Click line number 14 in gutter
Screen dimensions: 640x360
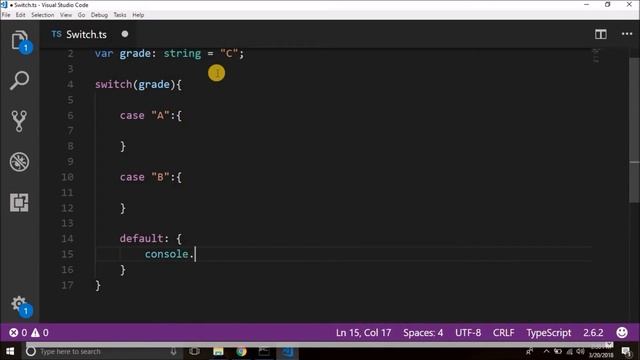67,239
